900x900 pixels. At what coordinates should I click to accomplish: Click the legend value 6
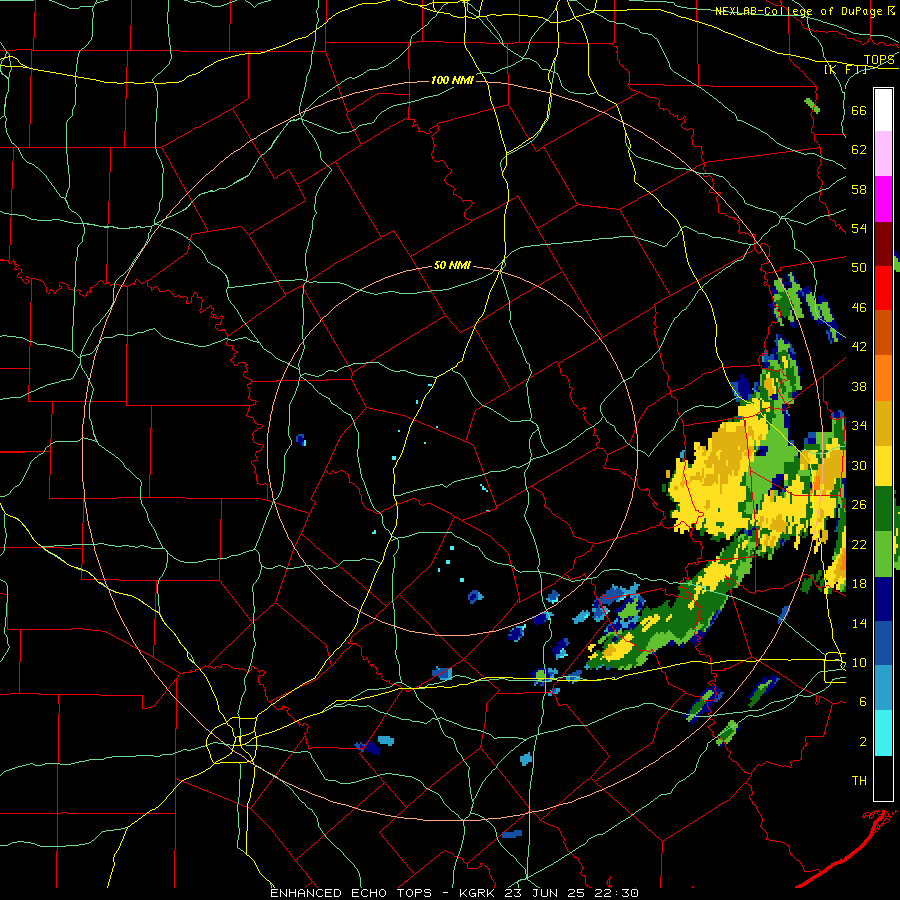863,701
